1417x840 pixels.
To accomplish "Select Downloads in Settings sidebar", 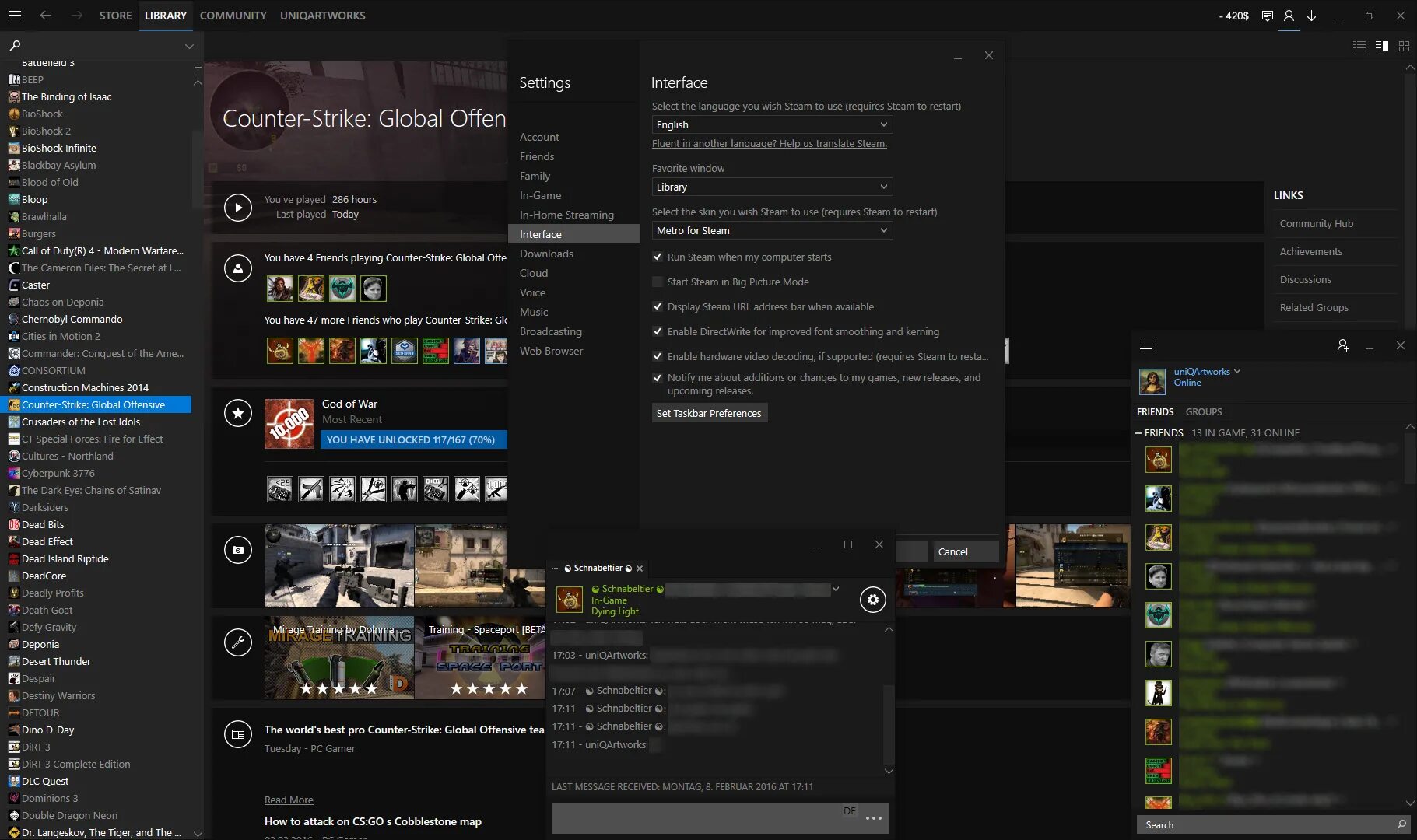I will (x=546, y=254).
